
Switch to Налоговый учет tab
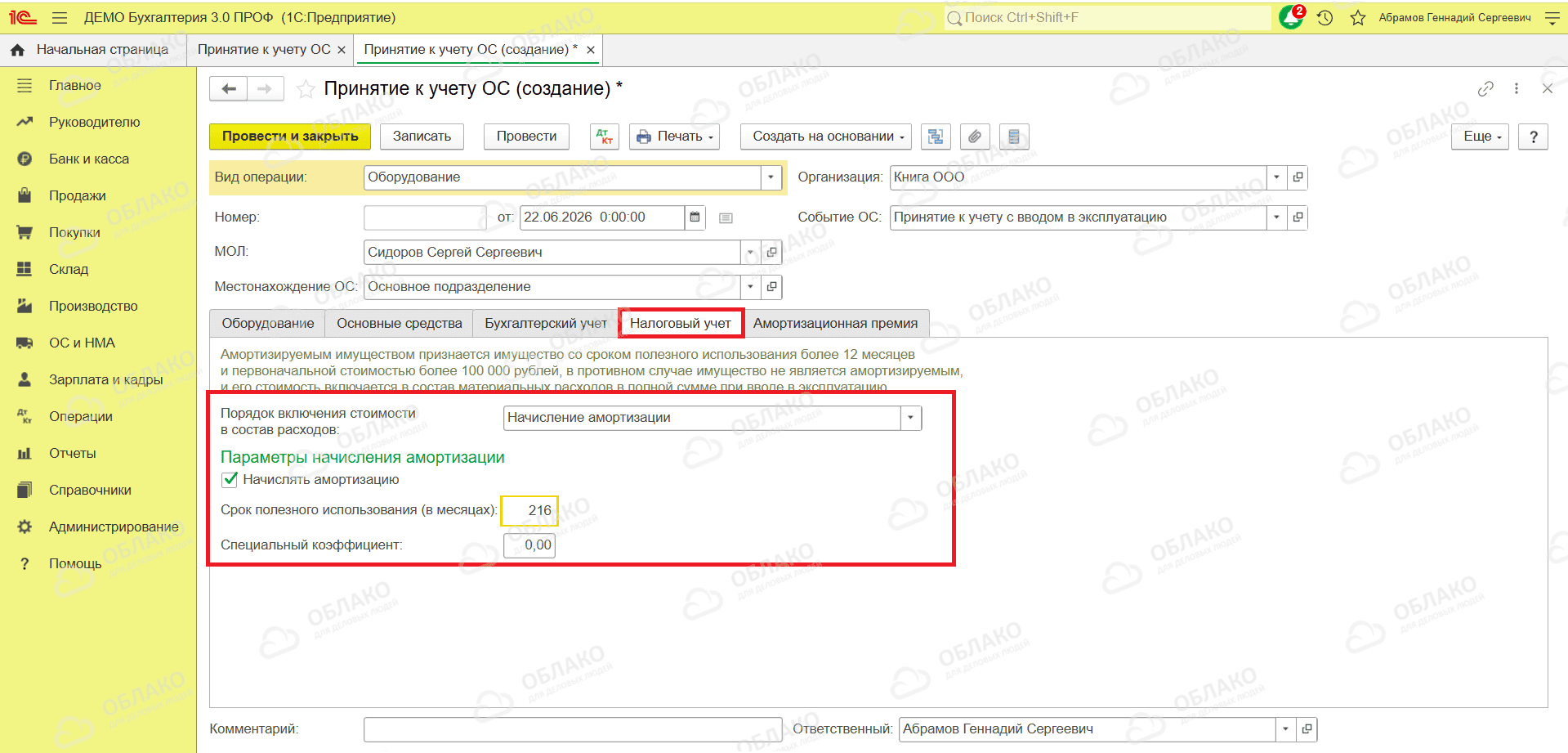[681, 324]
